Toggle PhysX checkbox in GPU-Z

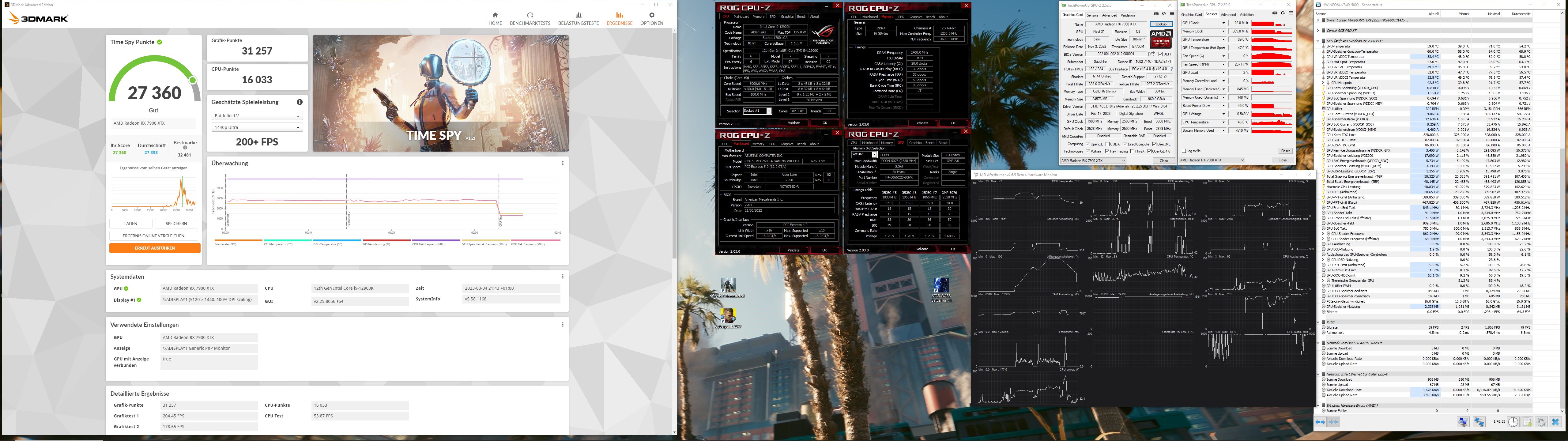1132,151
